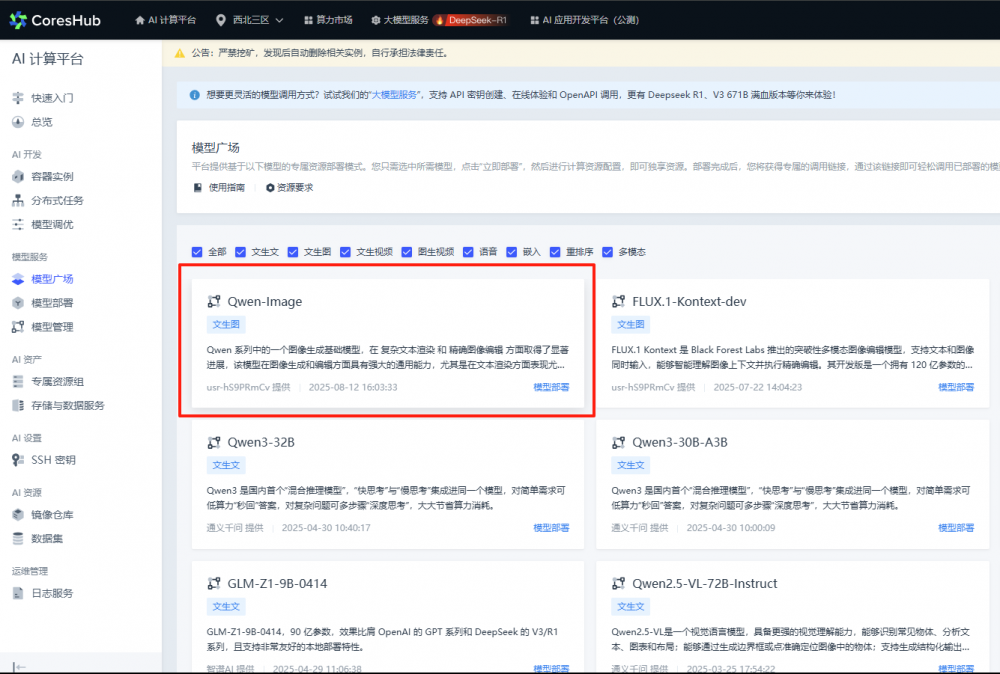Viewport: 1000px width, 674px height.
Task: Click the timestamp 2025-07-22 14:04:23
Action: pos(758,387)
